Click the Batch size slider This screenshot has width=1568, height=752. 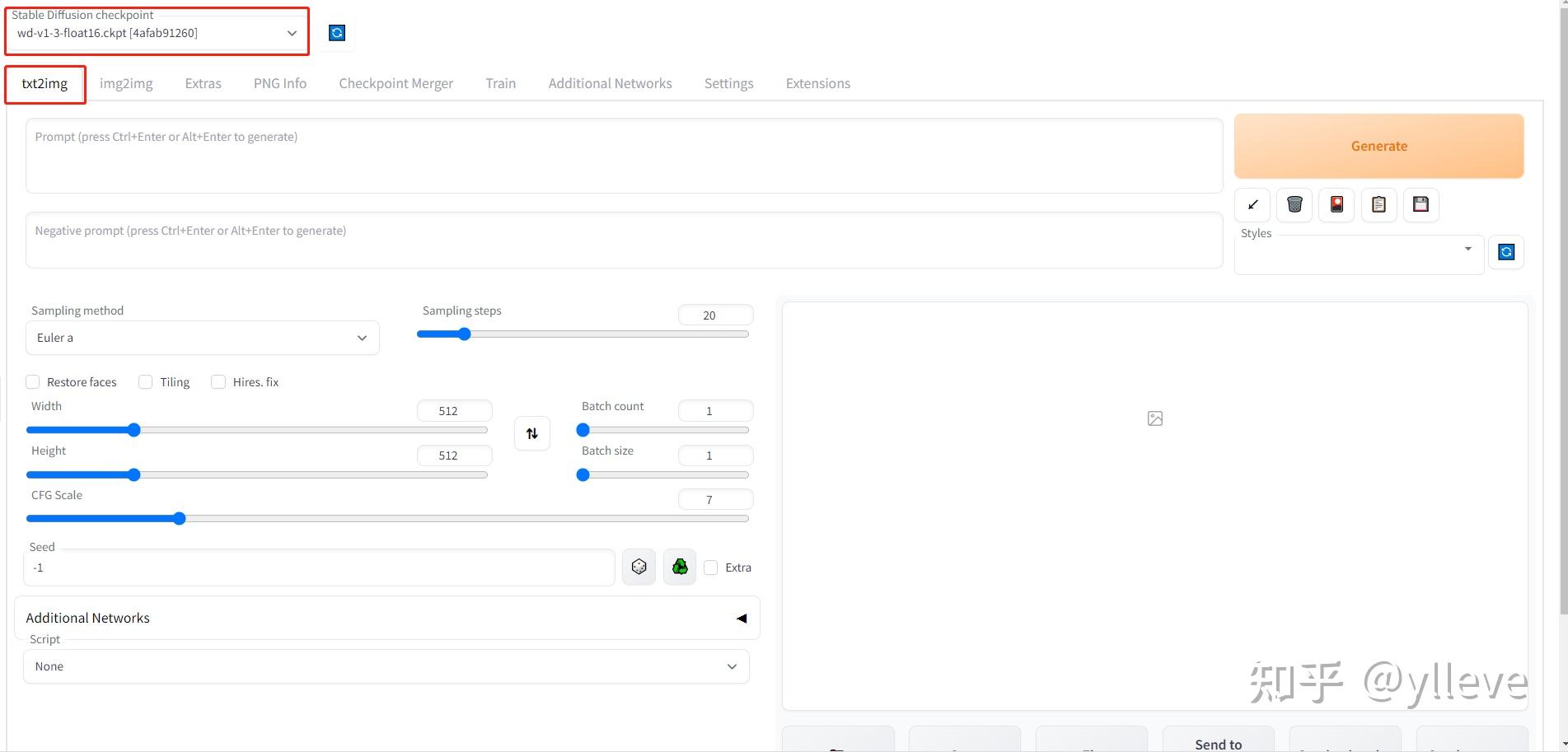pyautogui.click(x=662, y=474)
